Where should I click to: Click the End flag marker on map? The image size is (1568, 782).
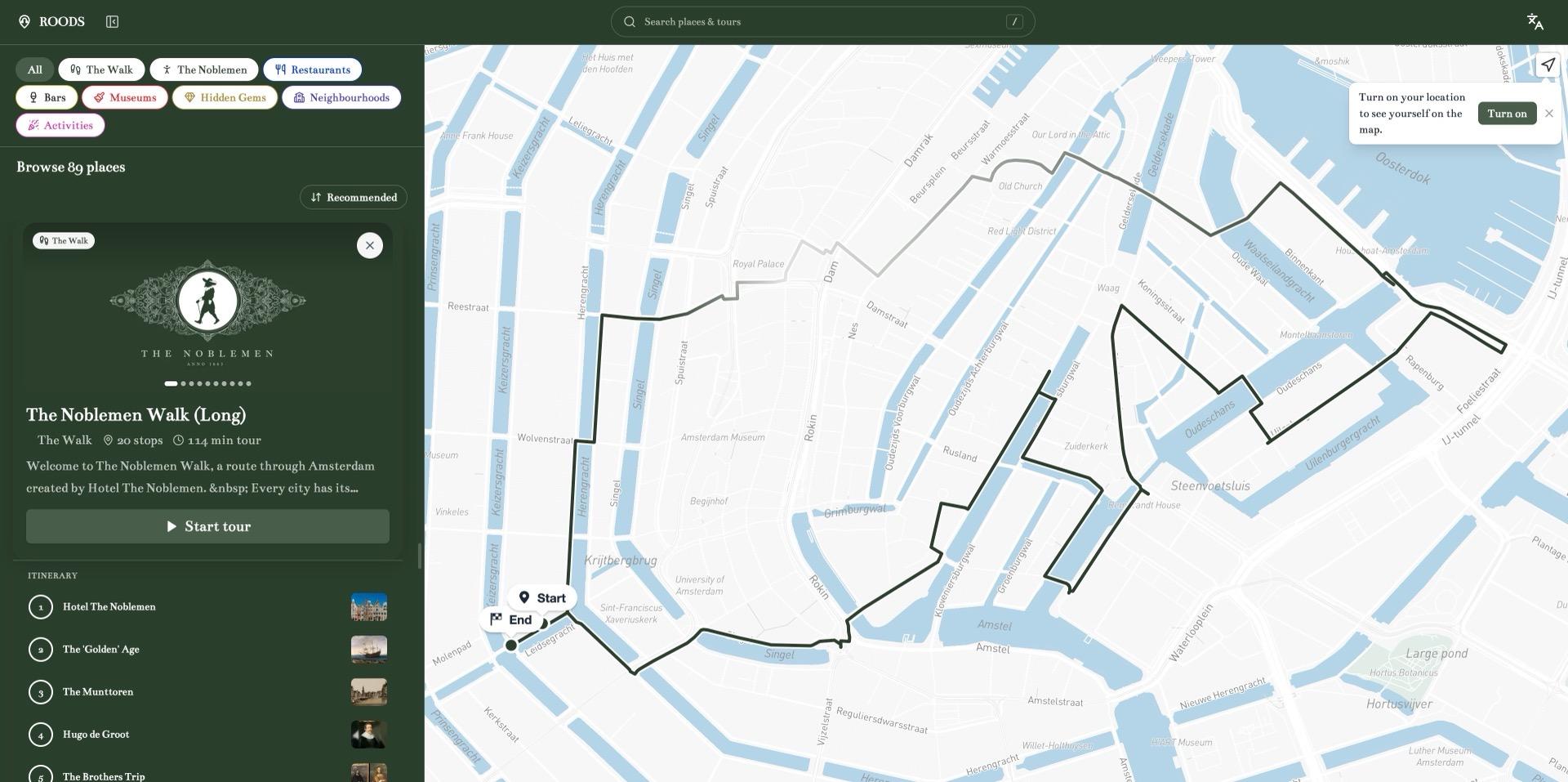(x=511, y=619)
